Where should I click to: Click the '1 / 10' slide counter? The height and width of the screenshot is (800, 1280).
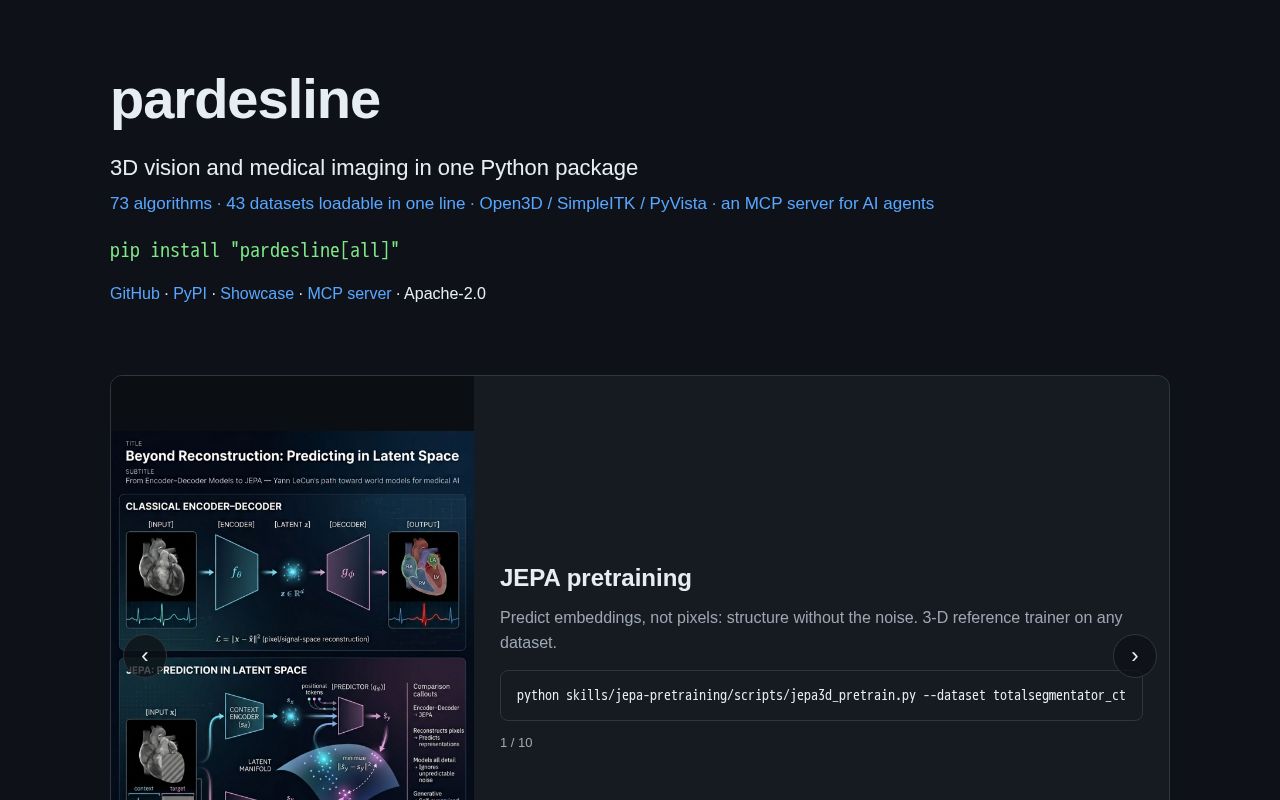[516, 742]
